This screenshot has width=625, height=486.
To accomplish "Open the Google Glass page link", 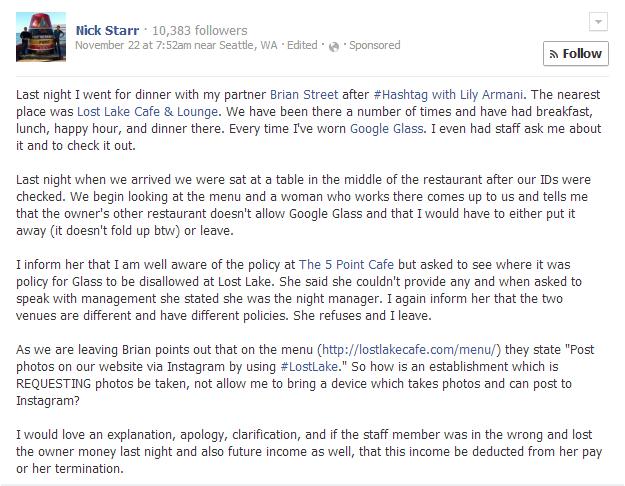I will (386, 129).
